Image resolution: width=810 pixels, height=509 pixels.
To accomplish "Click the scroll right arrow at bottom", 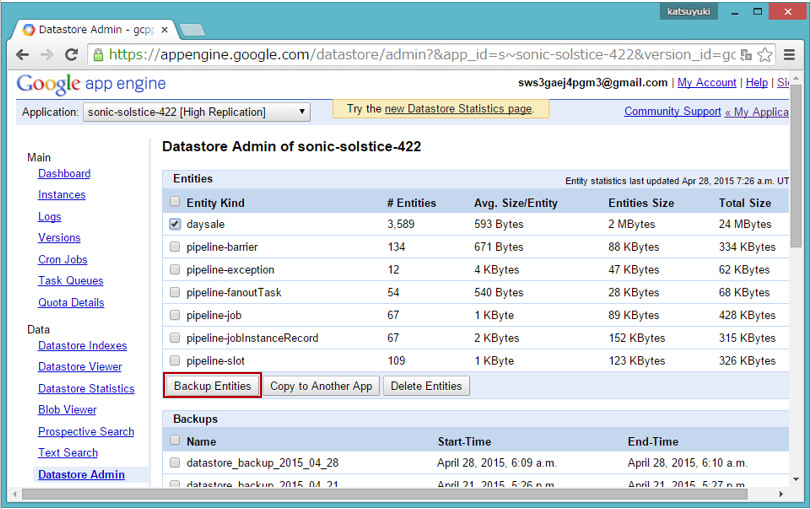I will tap(781, 495).
